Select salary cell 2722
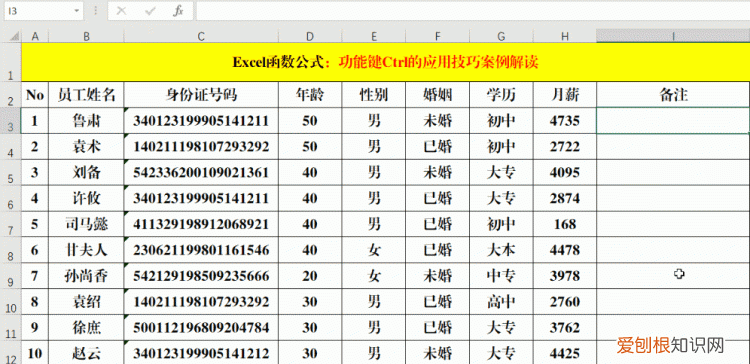 565,146
